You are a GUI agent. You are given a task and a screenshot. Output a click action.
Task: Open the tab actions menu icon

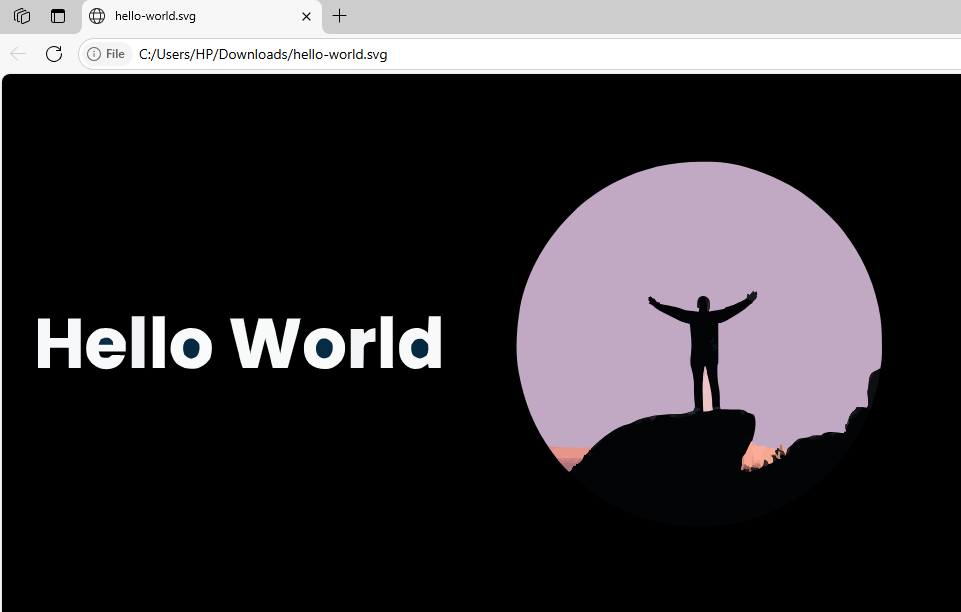(58, 16)
